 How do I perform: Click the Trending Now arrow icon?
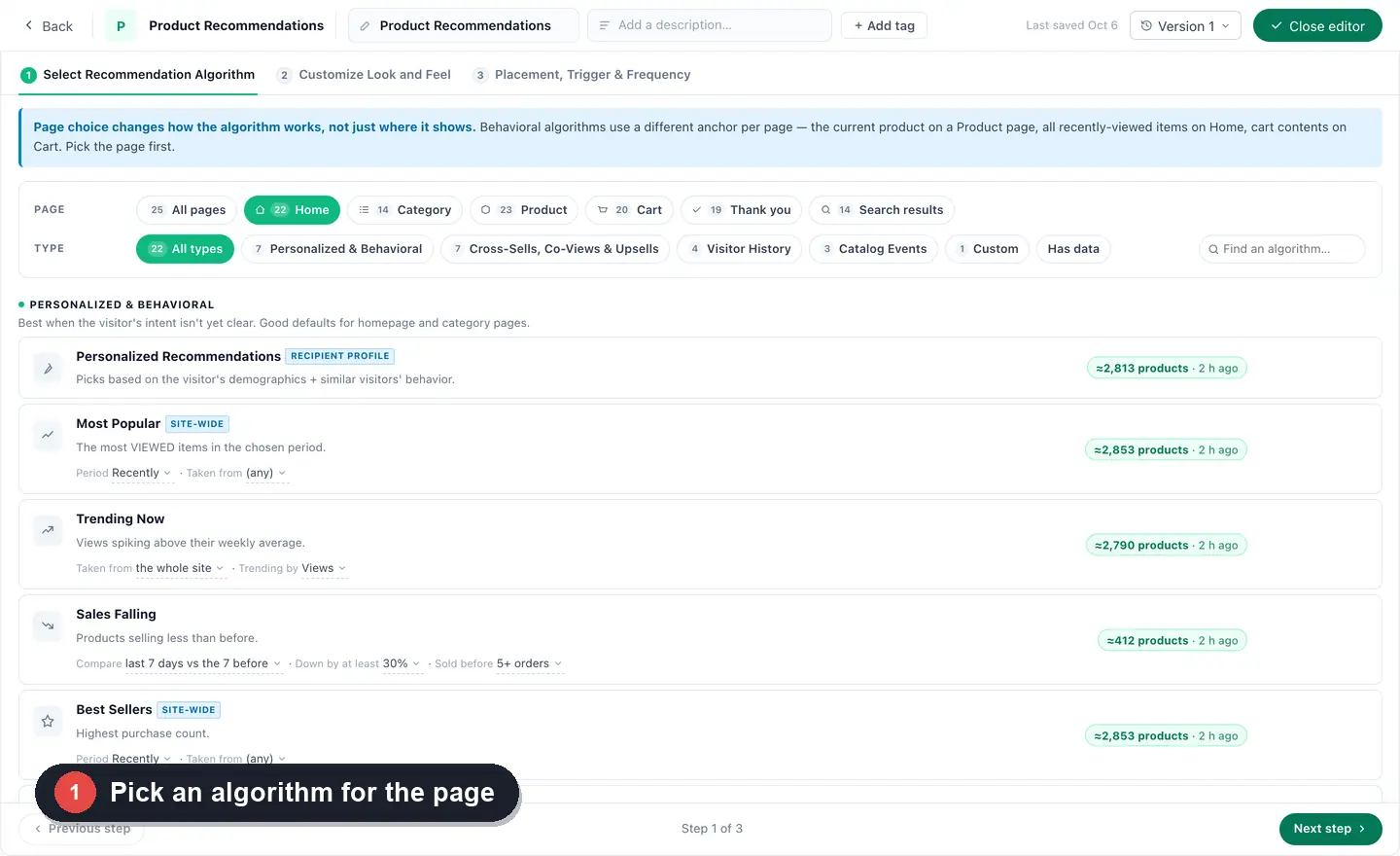[x=48, y=530]
